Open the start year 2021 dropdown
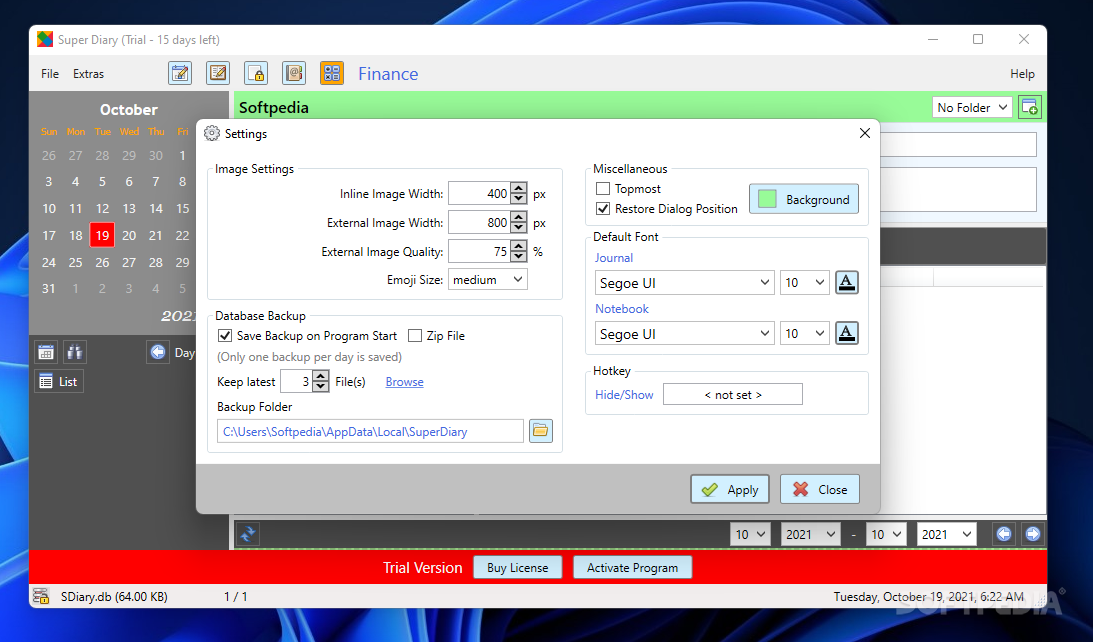The image size is (1093, 642). [x=811, y=534]
